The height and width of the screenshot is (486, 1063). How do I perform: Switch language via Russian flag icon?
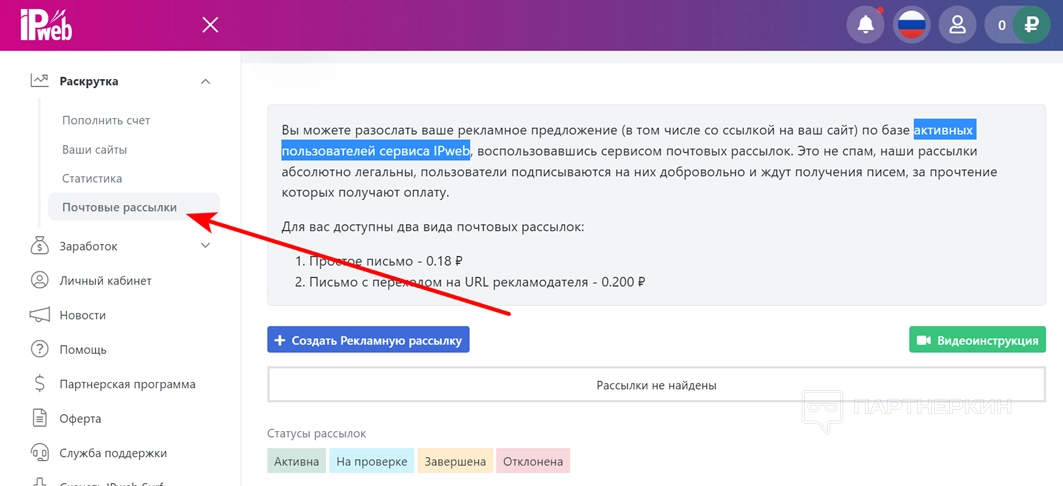tap(911, 25)
